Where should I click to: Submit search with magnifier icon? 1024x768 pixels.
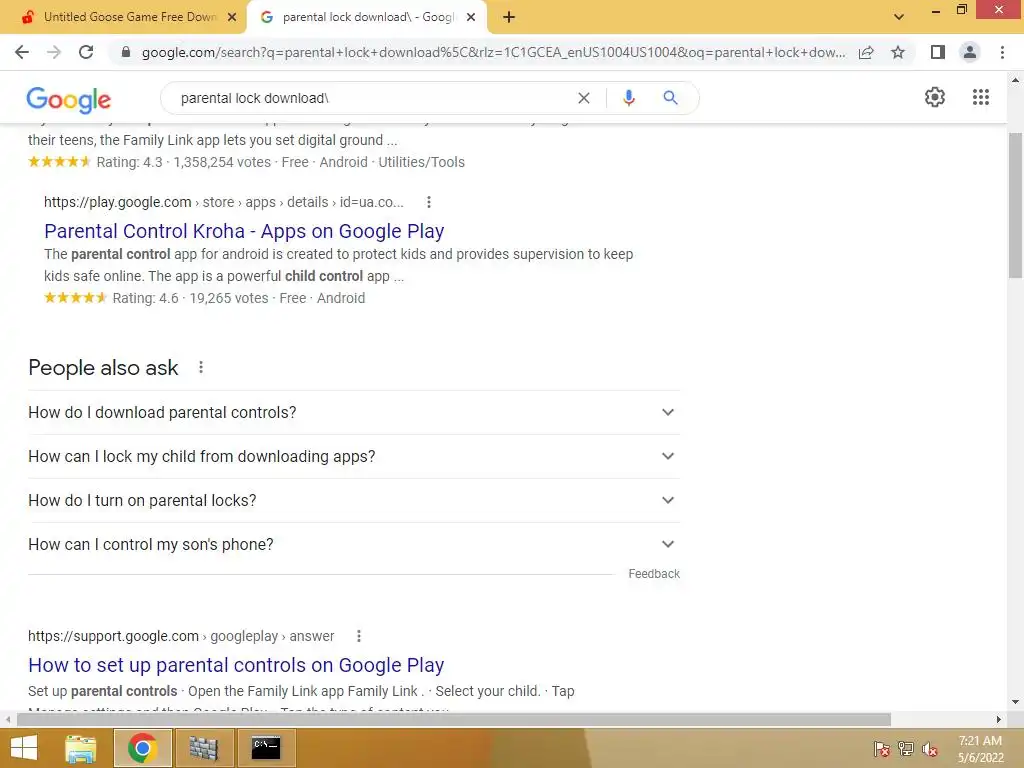(670, 98)
